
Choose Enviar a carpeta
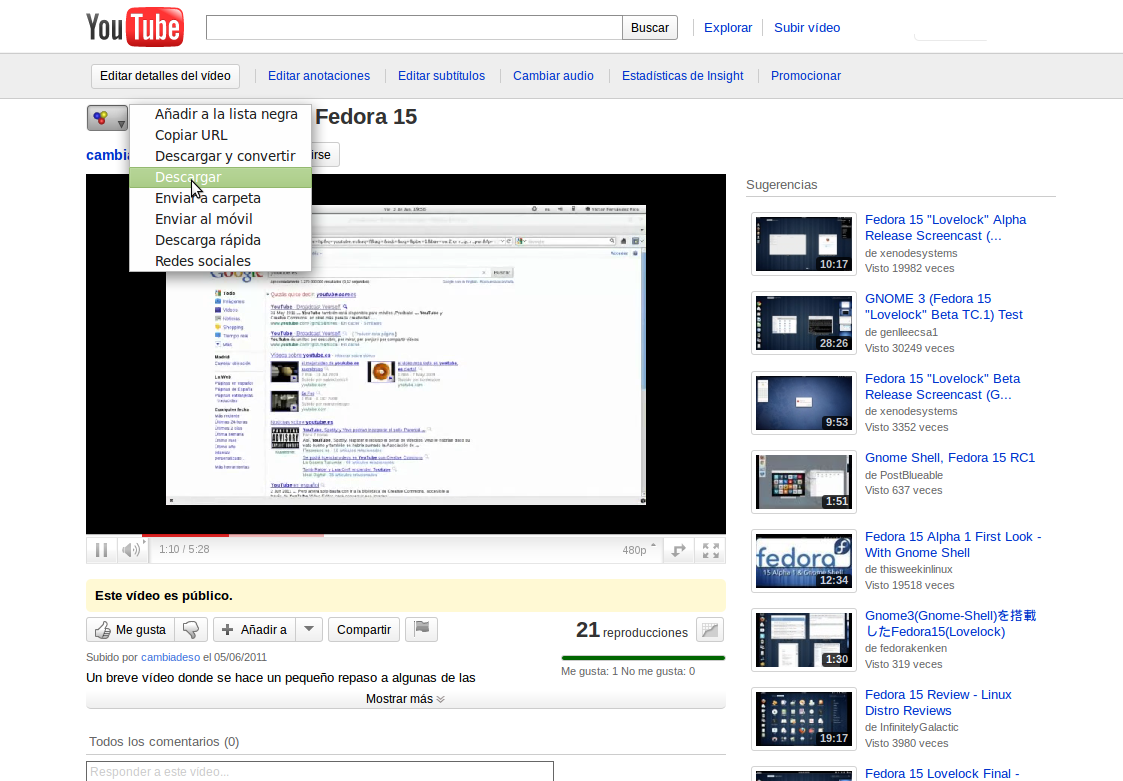221,198
